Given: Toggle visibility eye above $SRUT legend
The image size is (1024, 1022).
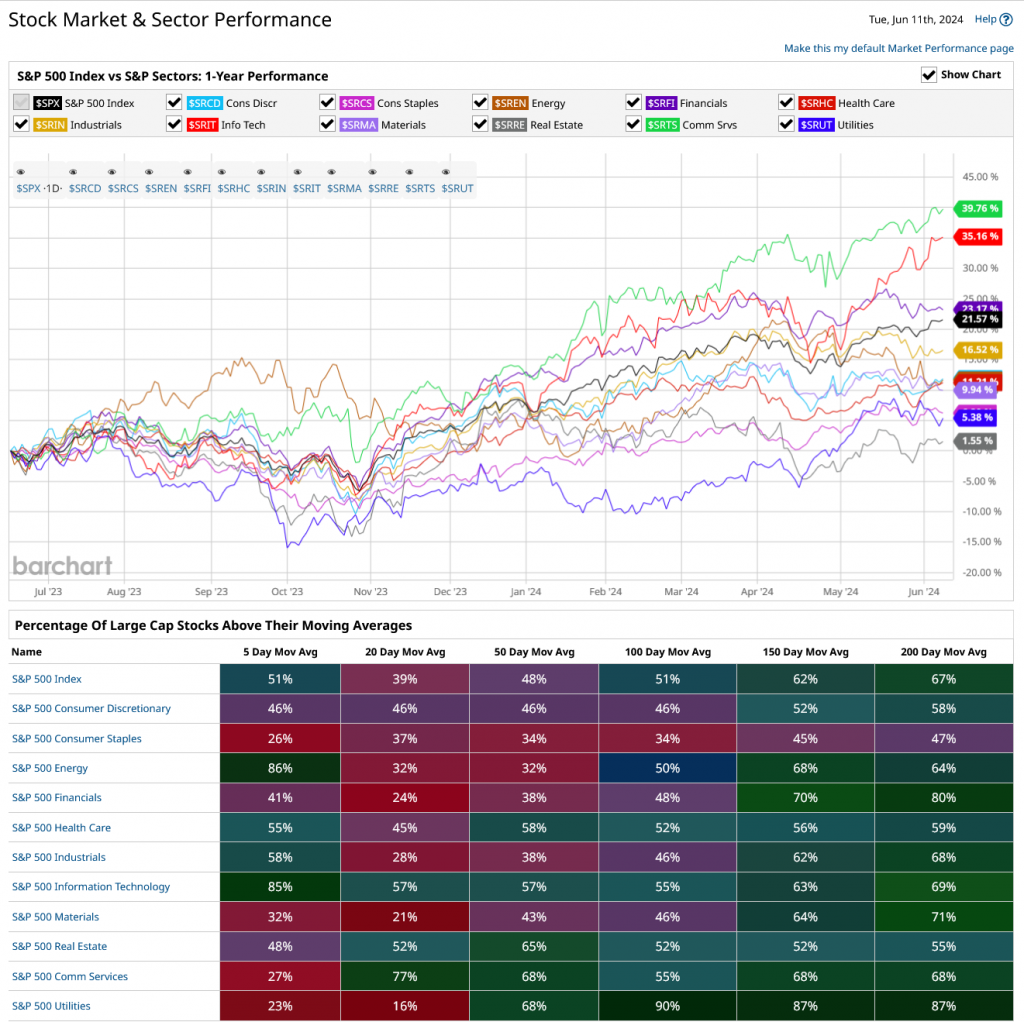Looking at the screenshot, I should [x=446, y=172].
